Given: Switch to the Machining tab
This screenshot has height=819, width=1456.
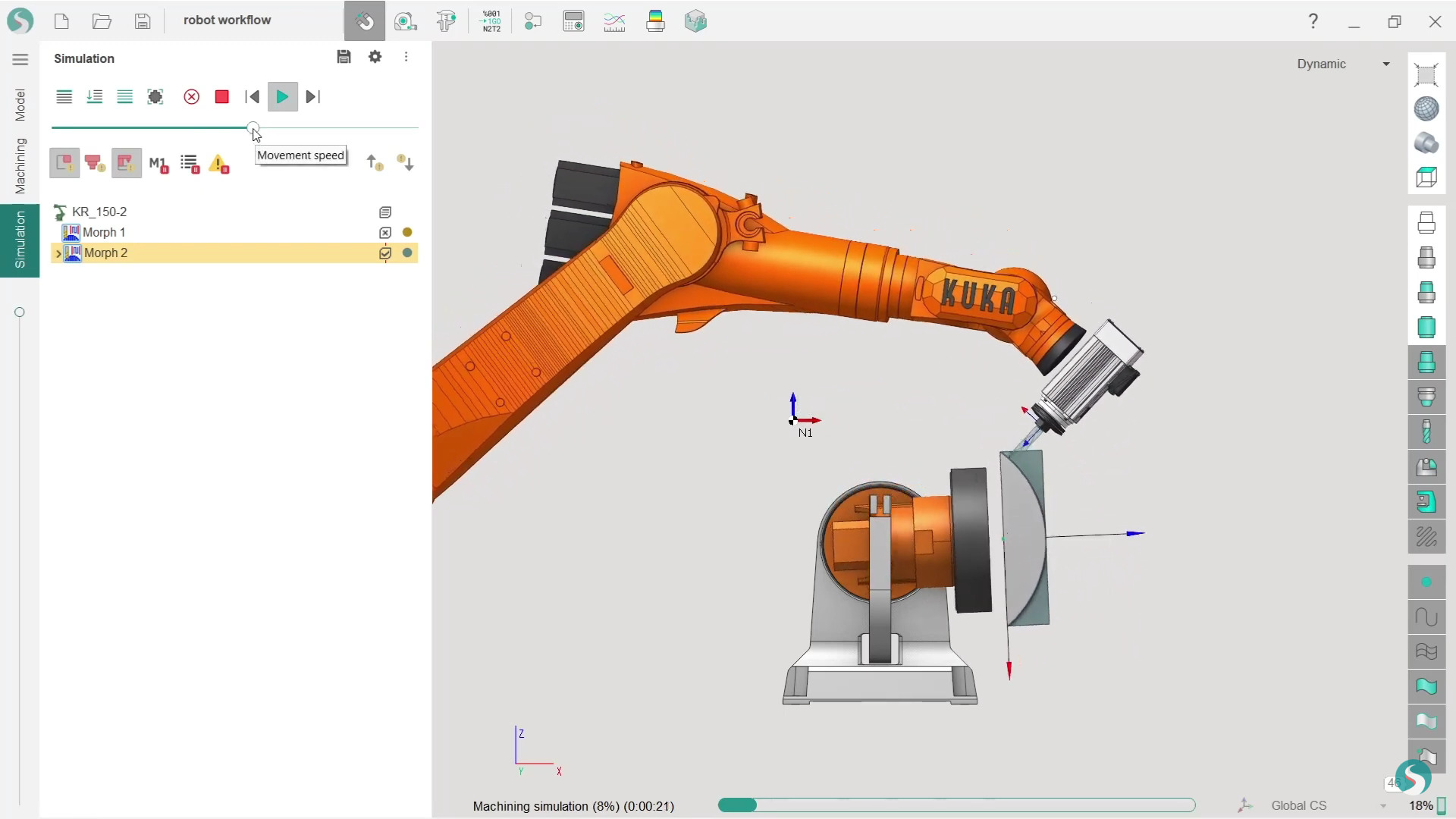Looking at the screenshot, I should point(20,165).
